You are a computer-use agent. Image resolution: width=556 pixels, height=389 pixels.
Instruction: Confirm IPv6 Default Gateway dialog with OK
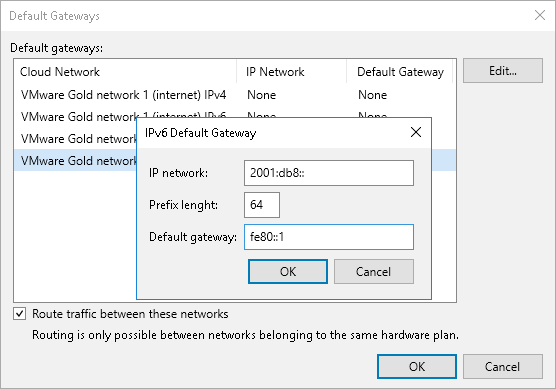(x=288, y=272)
